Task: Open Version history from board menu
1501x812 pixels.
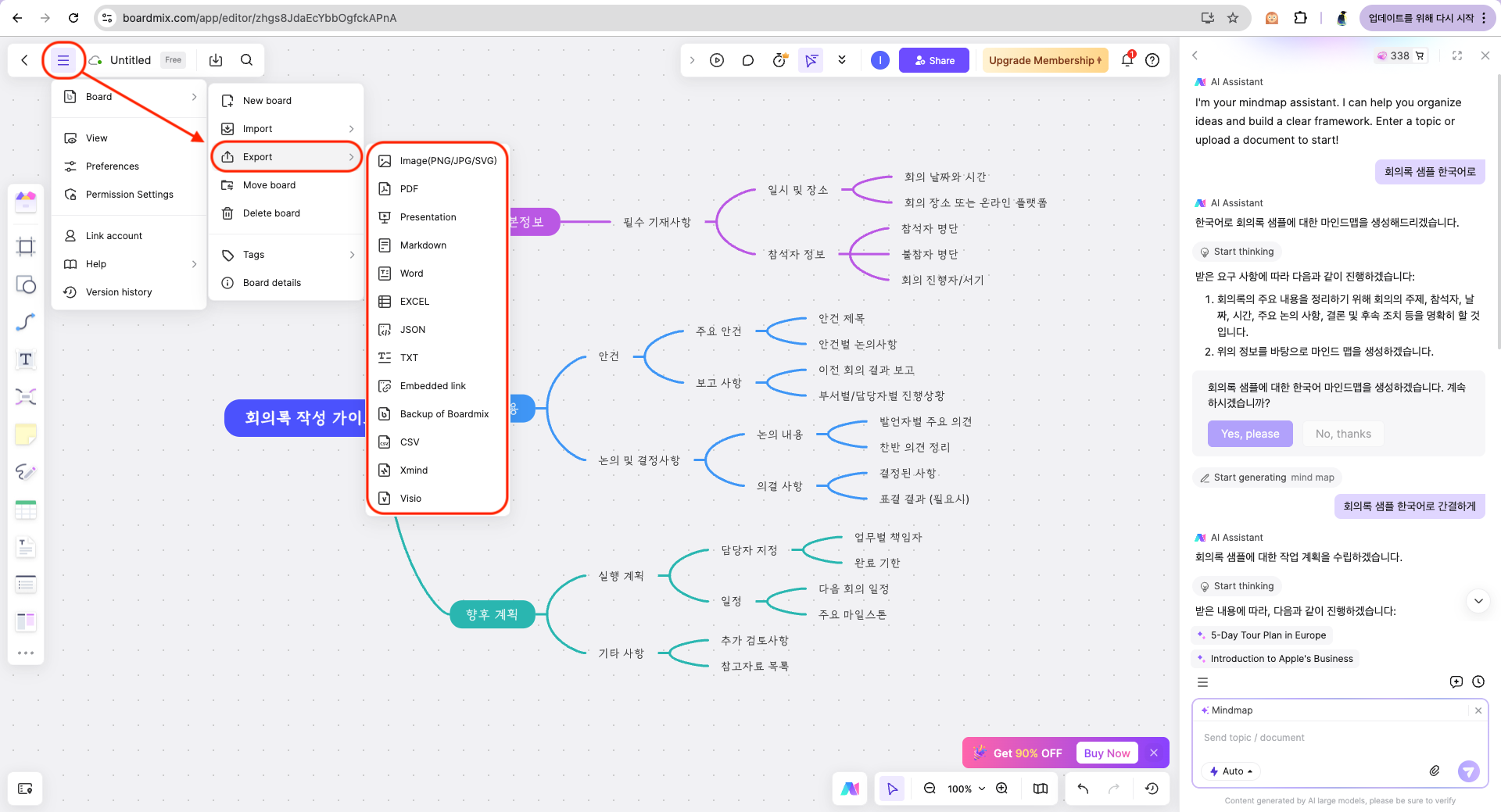Action: 119,292
